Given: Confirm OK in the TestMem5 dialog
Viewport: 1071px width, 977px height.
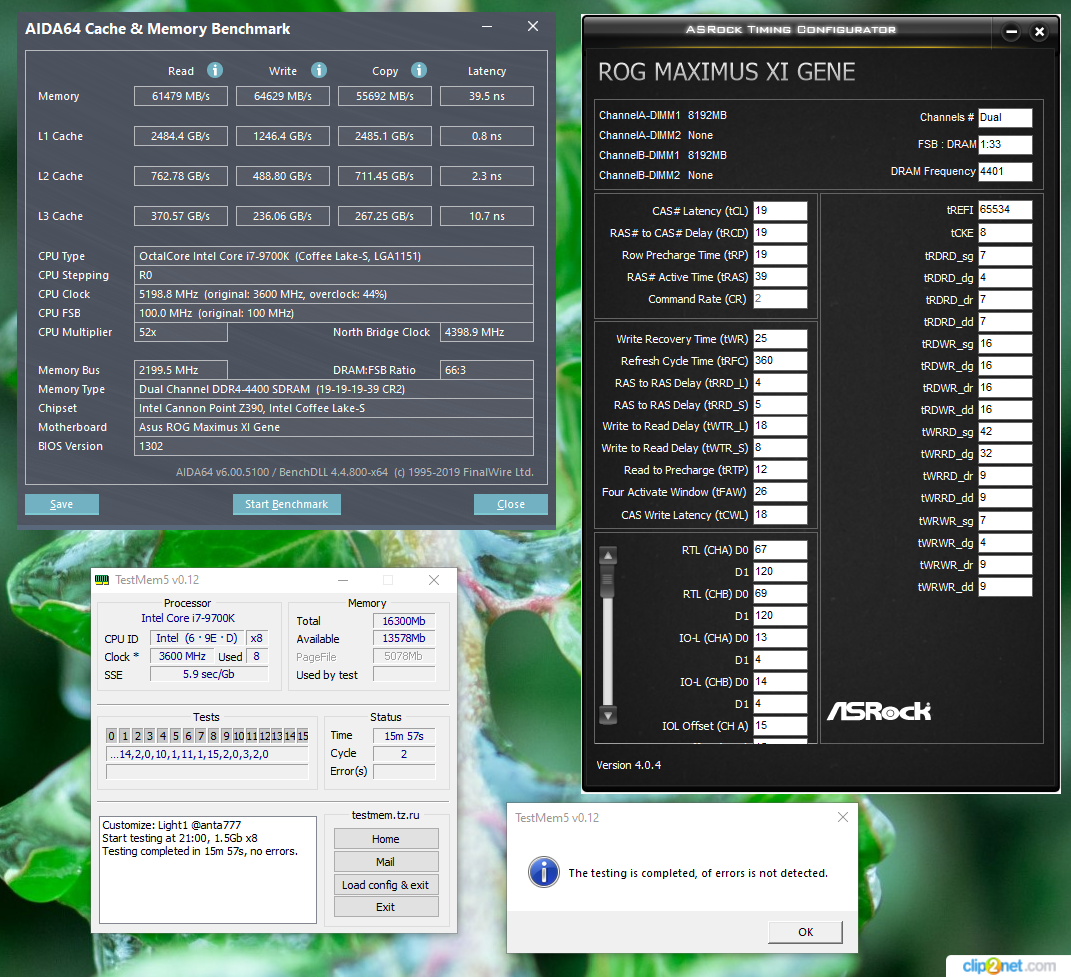Looking at the screenshot, I should 805,932.
